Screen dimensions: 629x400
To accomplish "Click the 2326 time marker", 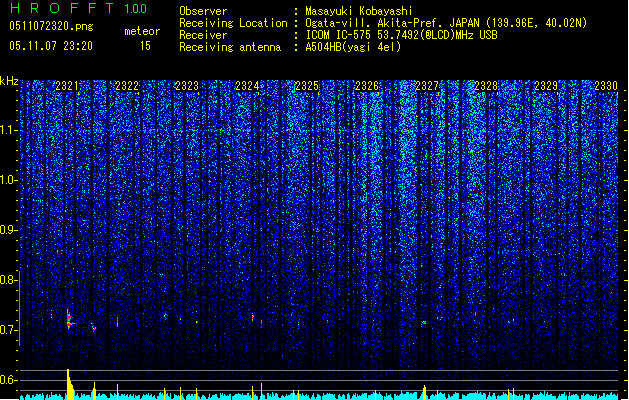I will pyautogui.click(x=367, y=86).
